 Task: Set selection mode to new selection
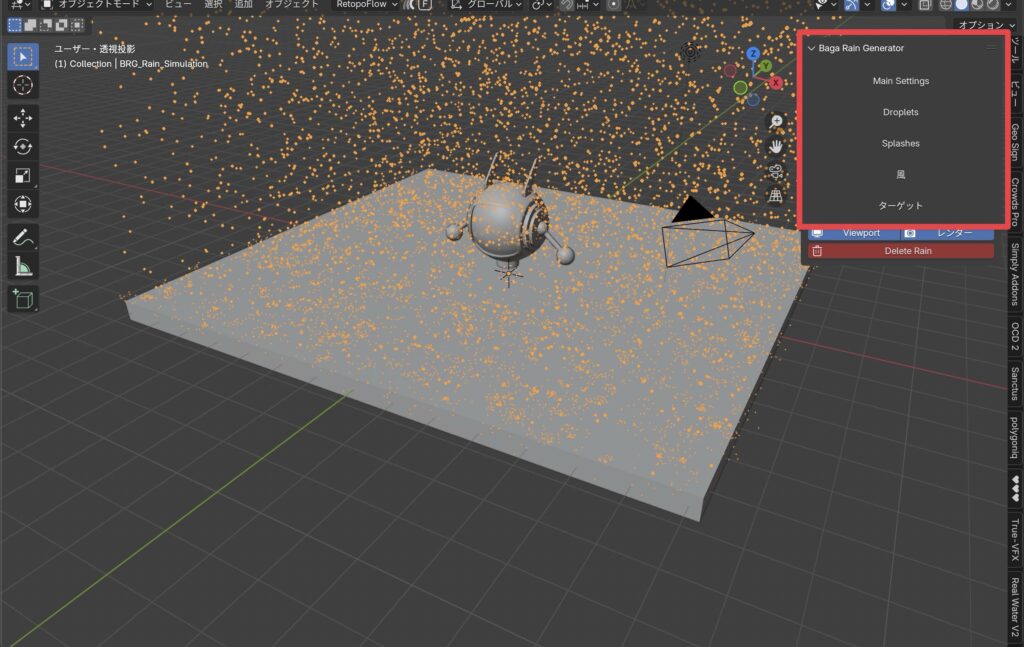14,25
